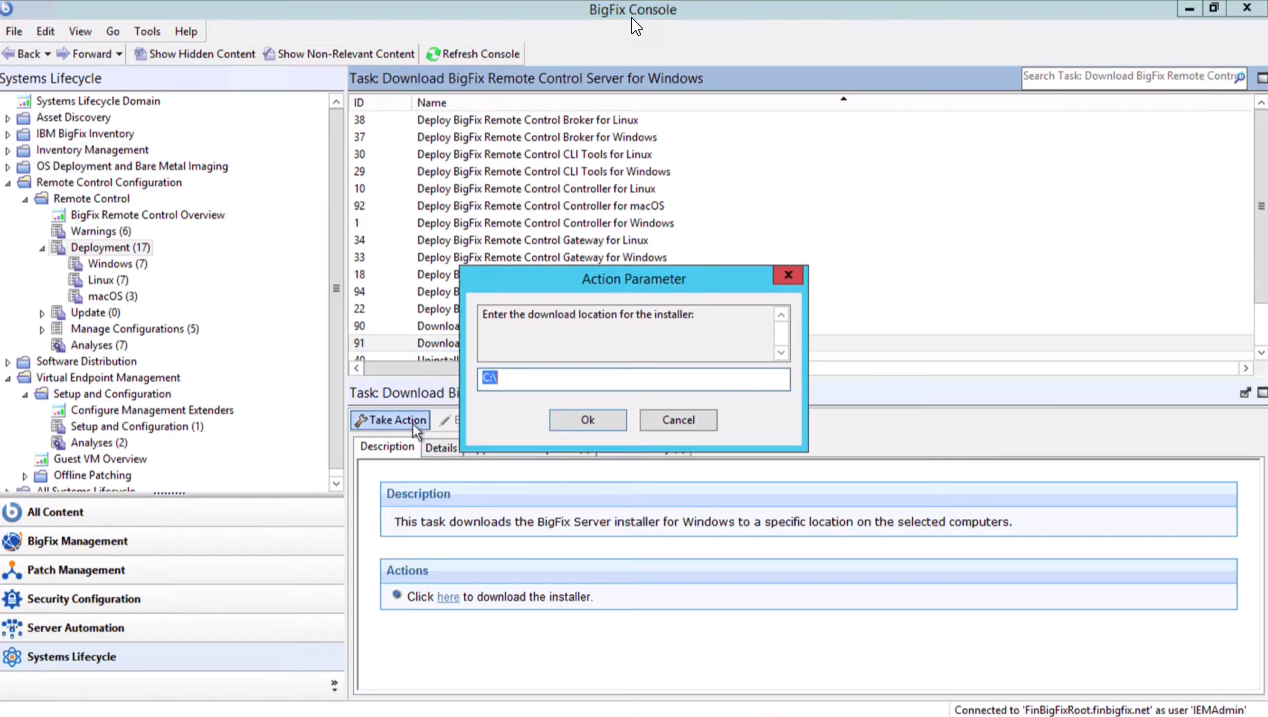Screen dimensions: 1268x717
Task: Expand the Asset Discovery tree node
Action: tap(8, 118)
